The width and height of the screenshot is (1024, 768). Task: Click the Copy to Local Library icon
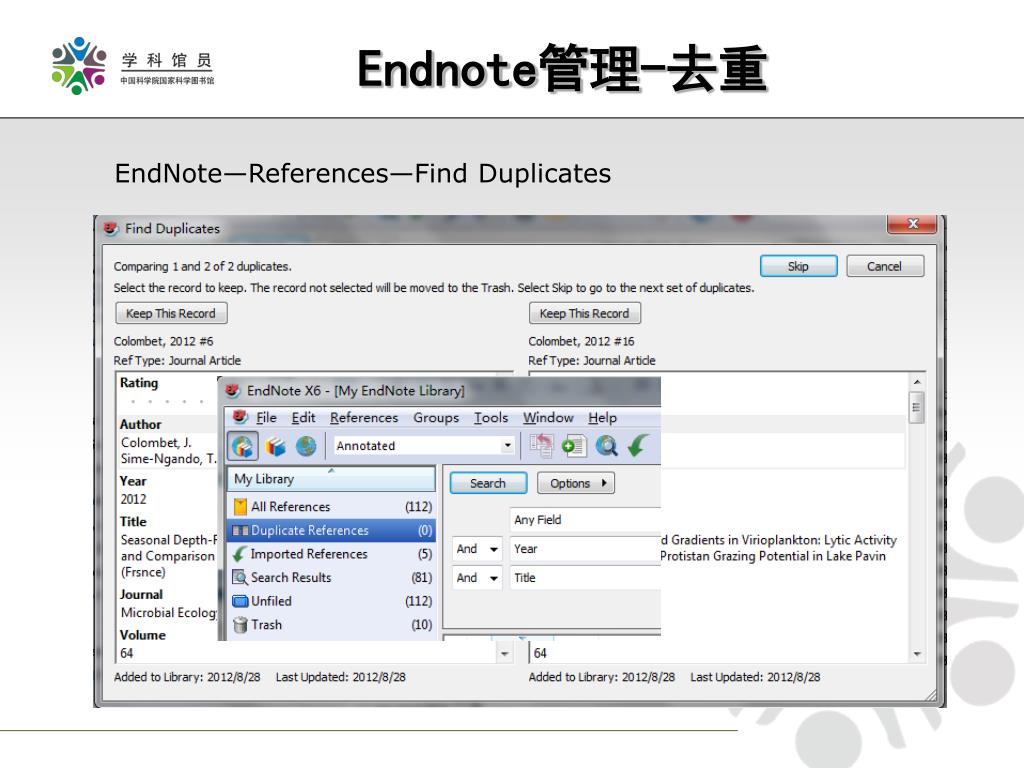pyautogui.click(x=541, y=446)
